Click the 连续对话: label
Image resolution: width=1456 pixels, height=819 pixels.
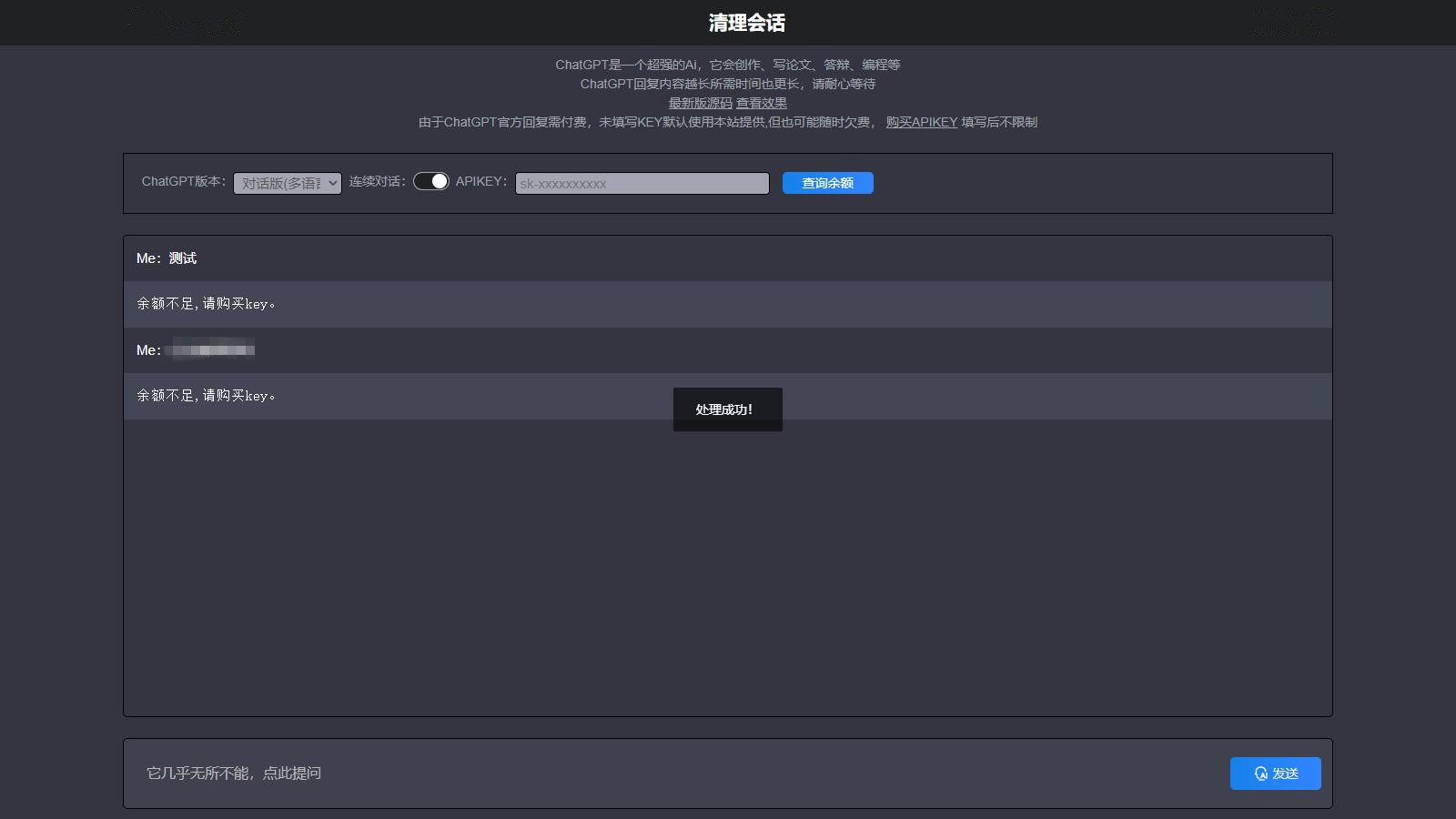[378, 181]
